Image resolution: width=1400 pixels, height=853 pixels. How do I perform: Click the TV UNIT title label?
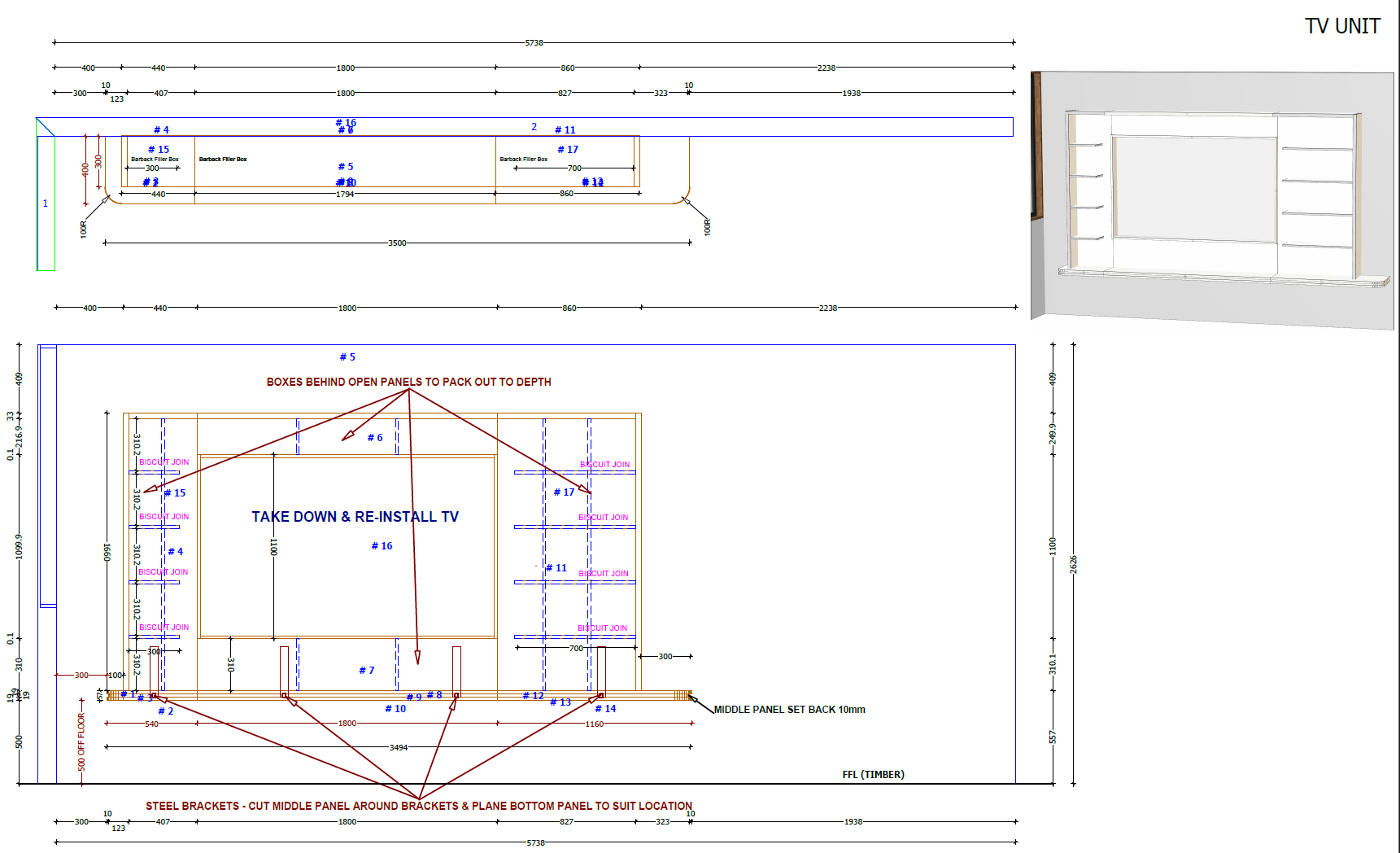click(x=1343, y=25)
